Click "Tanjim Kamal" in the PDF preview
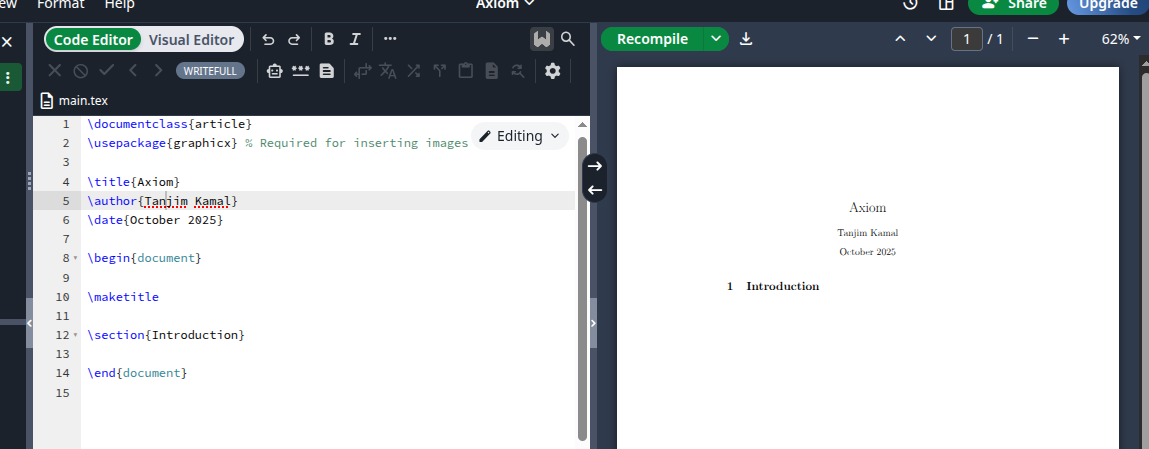Screen dimensions: 1149x449 coord(868,233)
